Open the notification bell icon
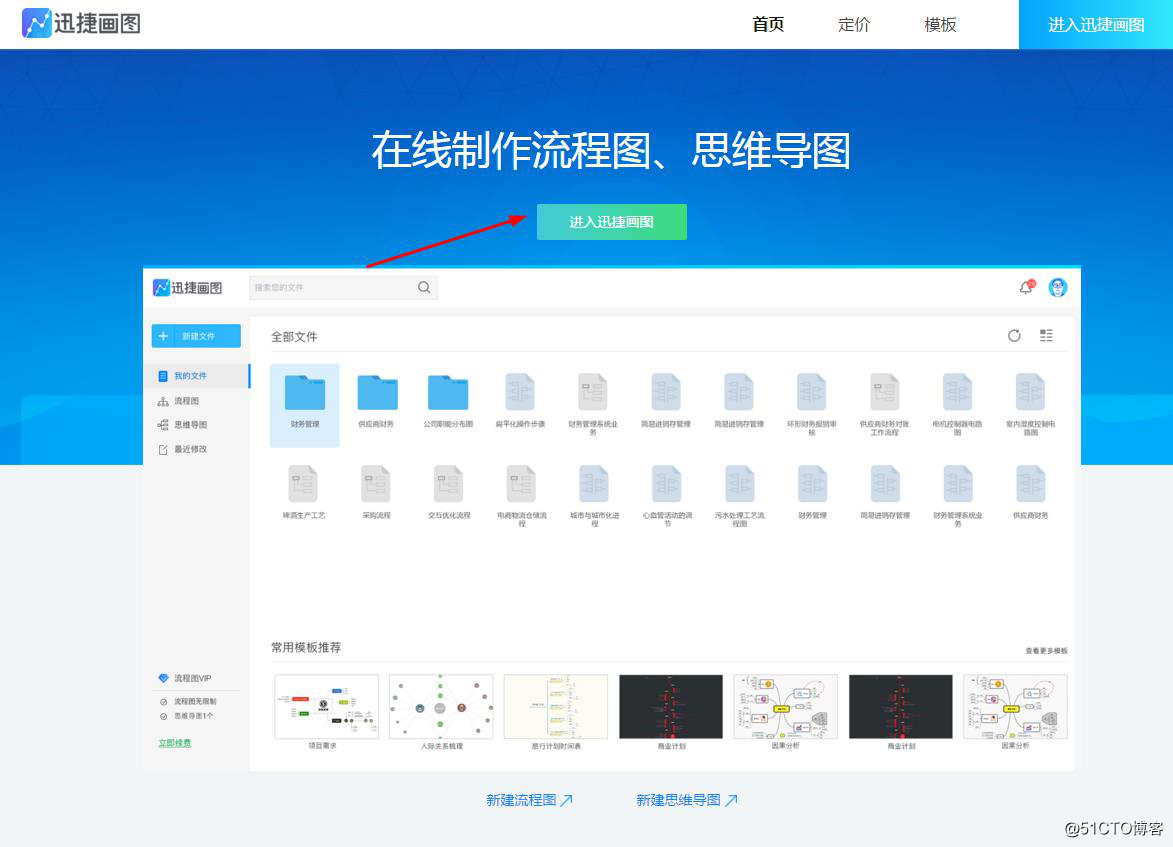1173x847 pixels. coord(1026,287)
